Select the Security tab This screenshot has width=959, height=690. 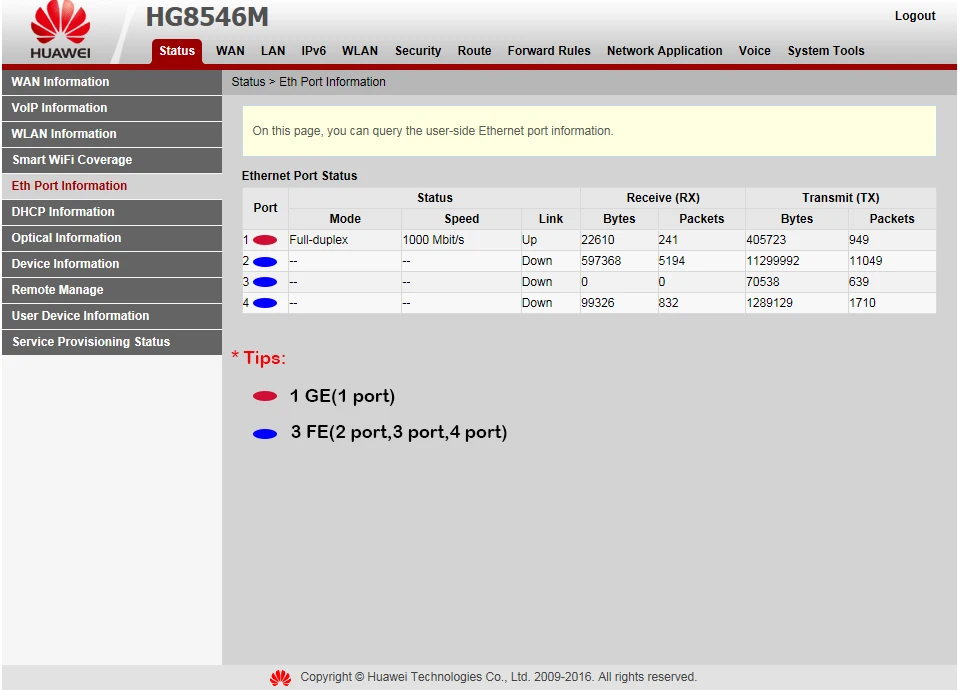pos(418,51)
